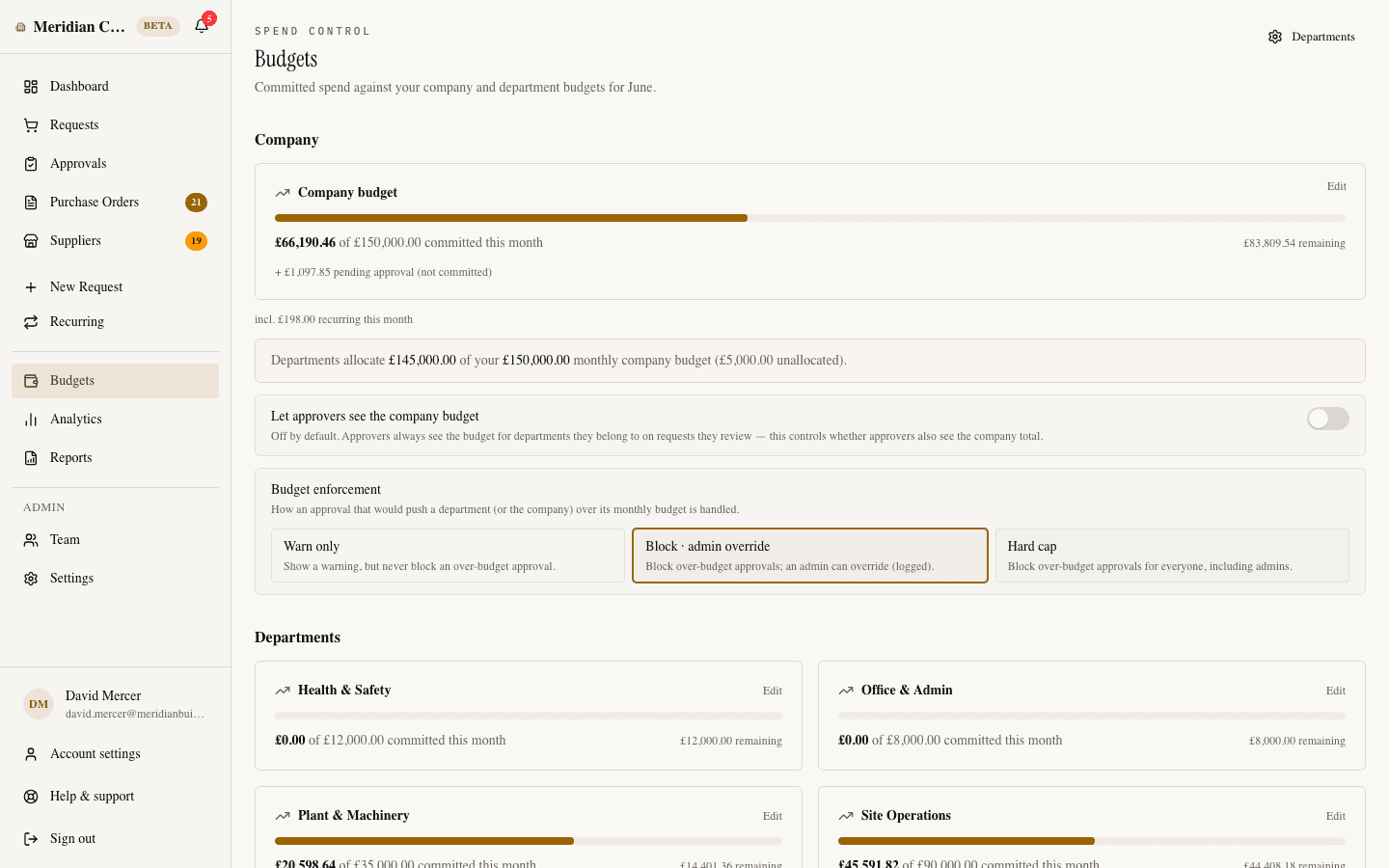Edit the Company budget
Image resolution: width=1389 pixels, height=868 pixels.
pos(1336,186)
